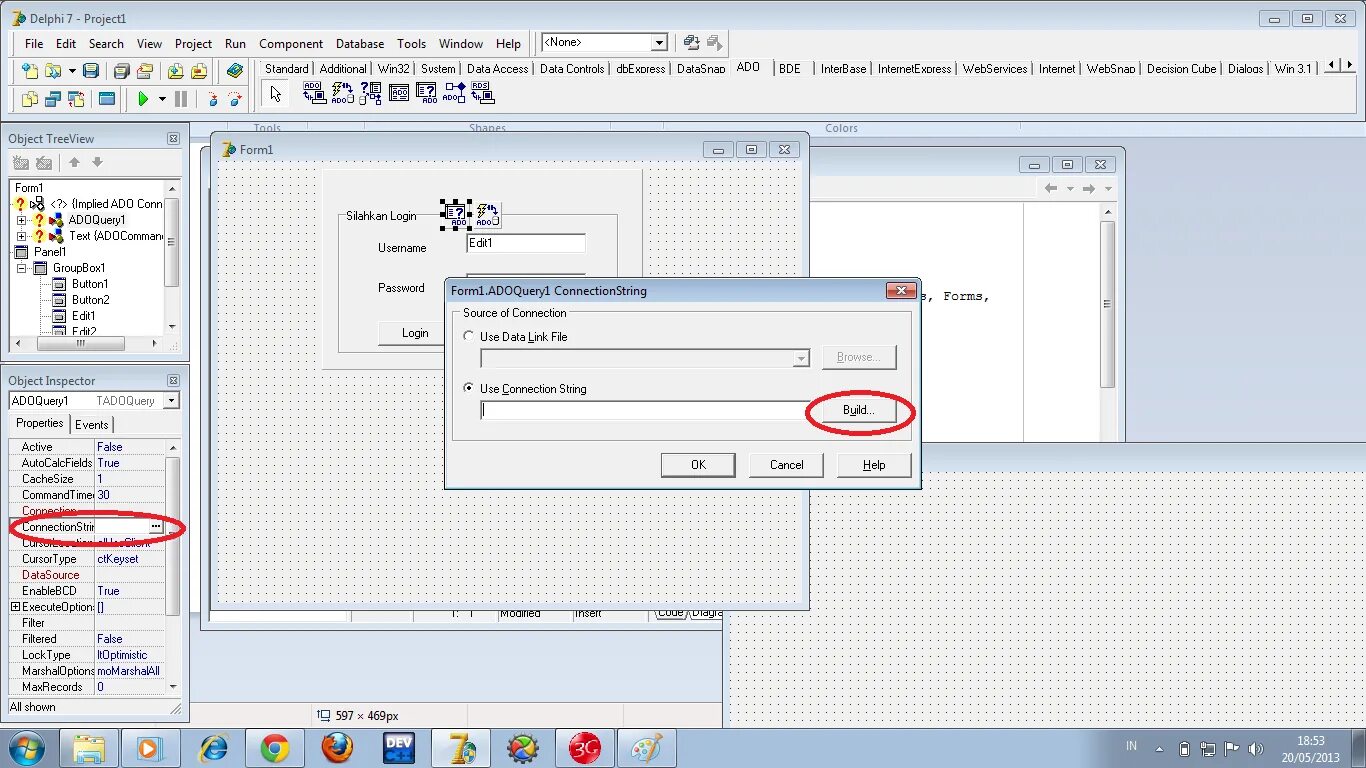Click the New Form toolbar icon
Image resolution: width=1366 pixels, height=768 pixels.
point(106,99)
